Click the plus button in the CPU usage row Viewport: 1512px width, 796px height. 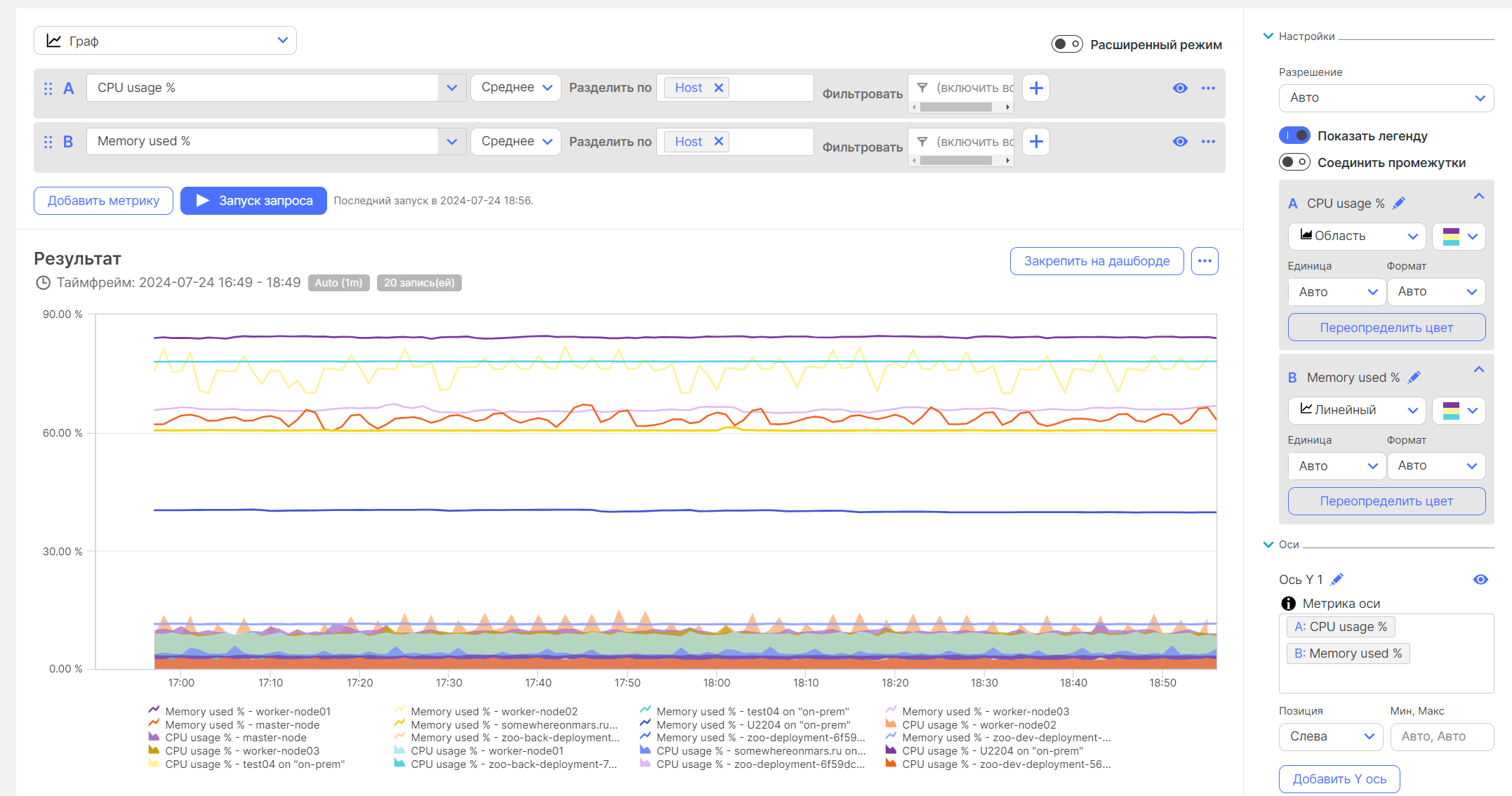click(1036, 88)
